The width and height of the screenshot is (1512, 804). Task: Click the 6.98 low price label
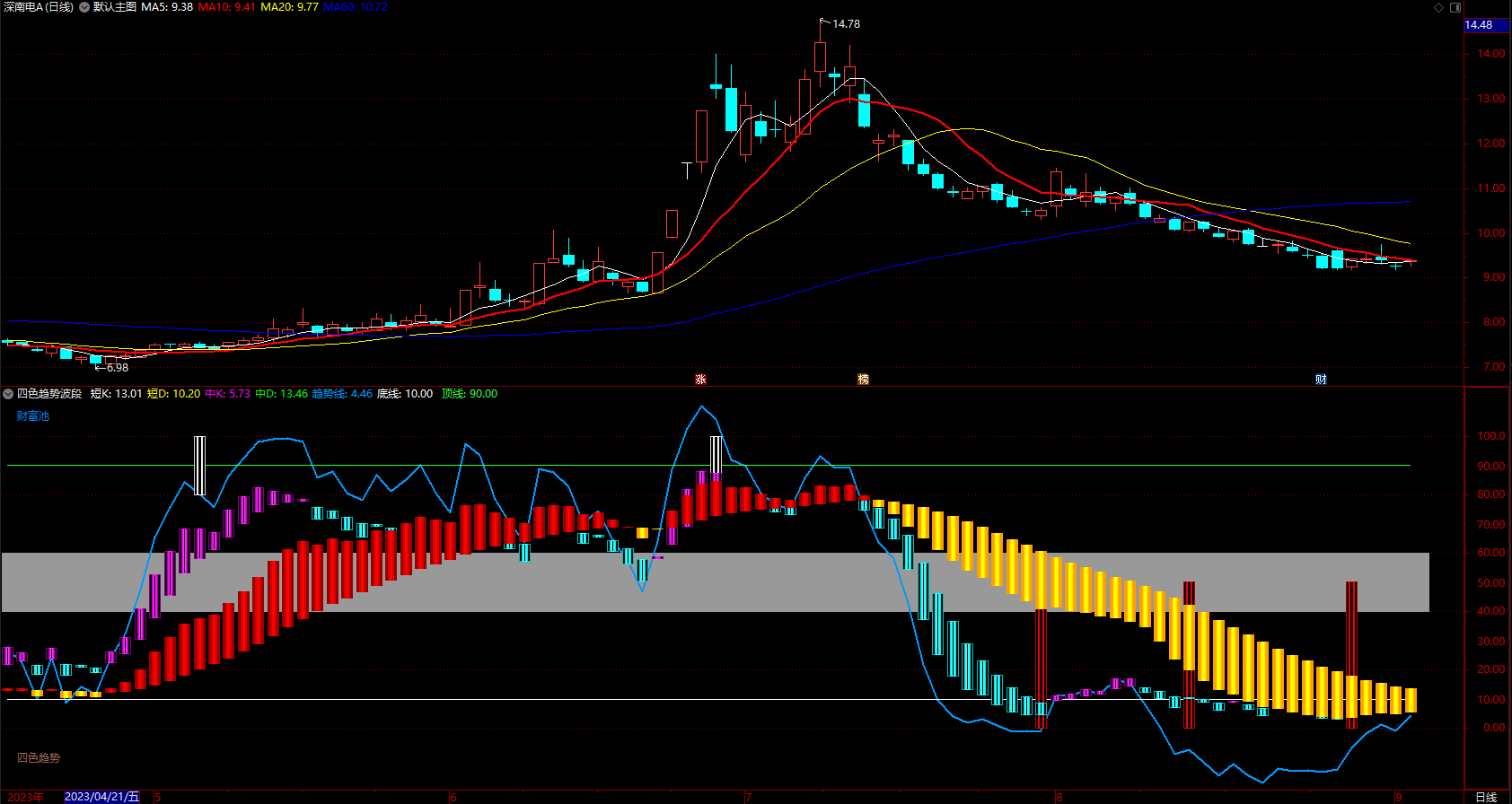pos(117,368)
